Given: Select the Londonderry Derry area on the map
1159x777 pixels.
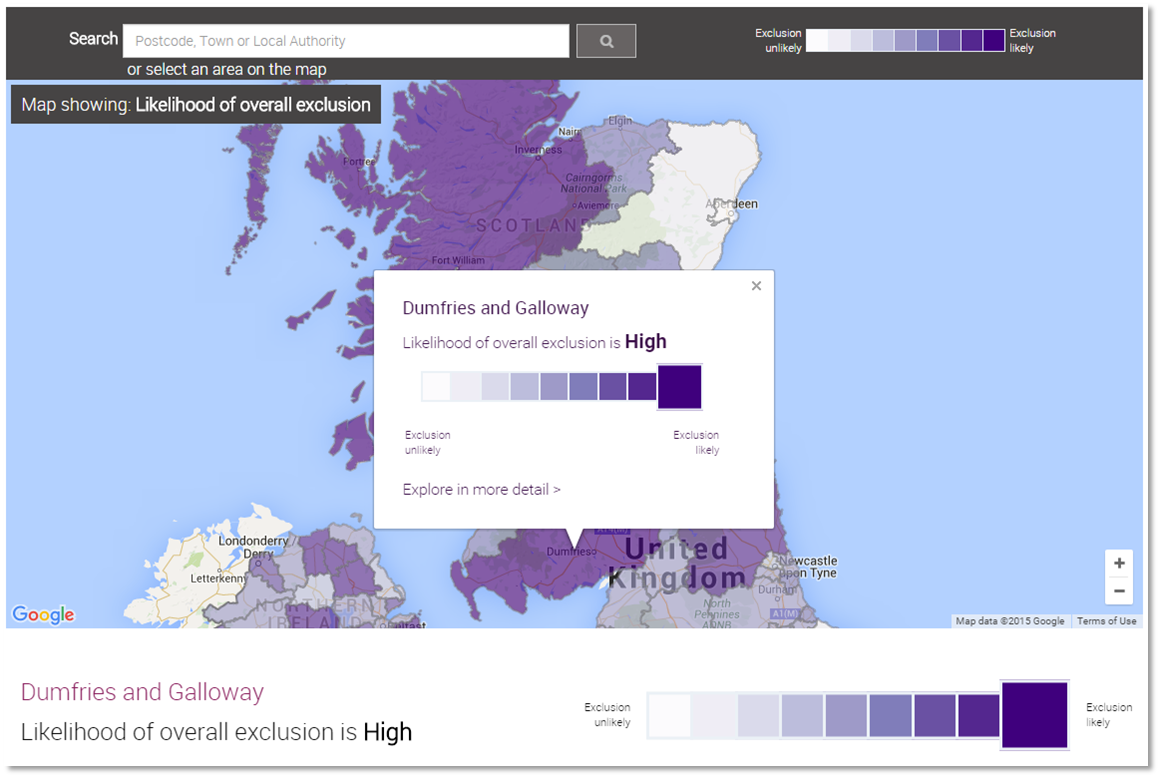Looking at the screenshot, I should 253,547.
